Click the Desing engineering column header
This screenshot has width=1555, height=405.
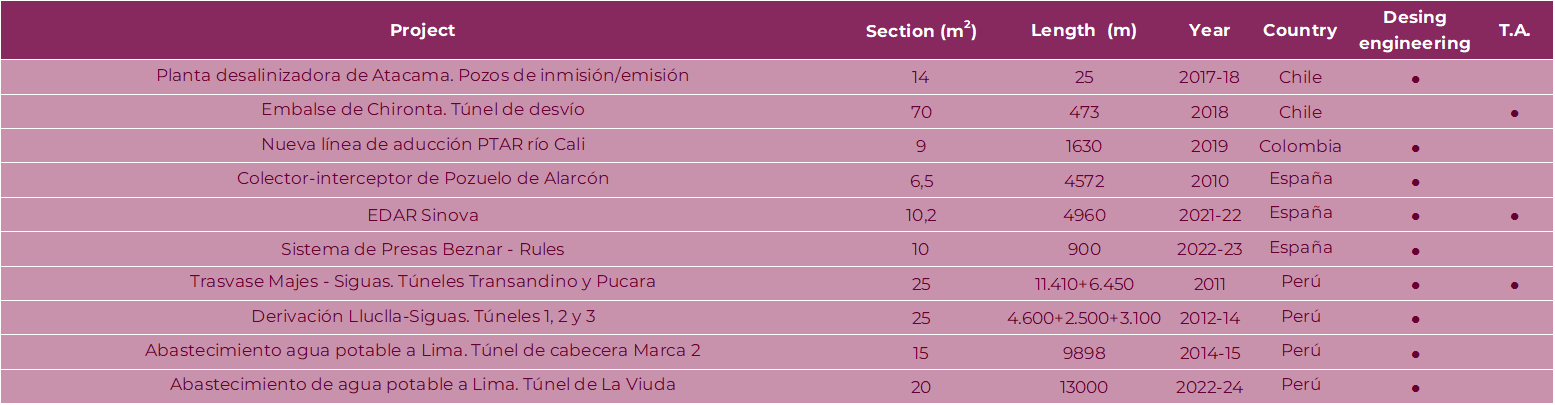click(1415, 30)
